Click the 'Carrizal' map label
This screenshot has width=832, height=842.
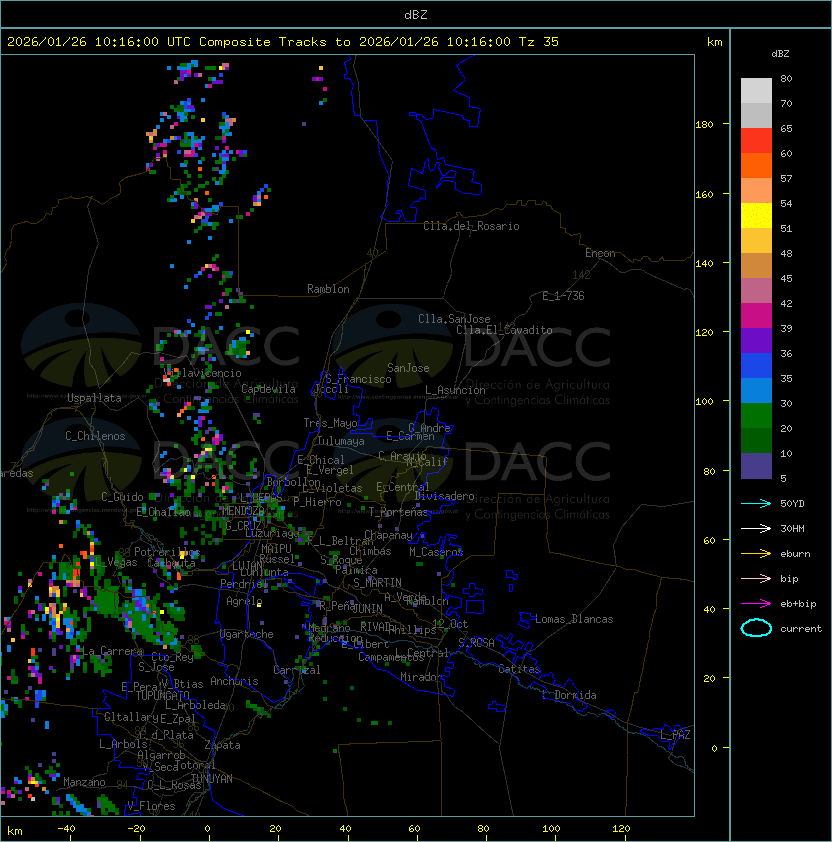(x=297, y=670)
